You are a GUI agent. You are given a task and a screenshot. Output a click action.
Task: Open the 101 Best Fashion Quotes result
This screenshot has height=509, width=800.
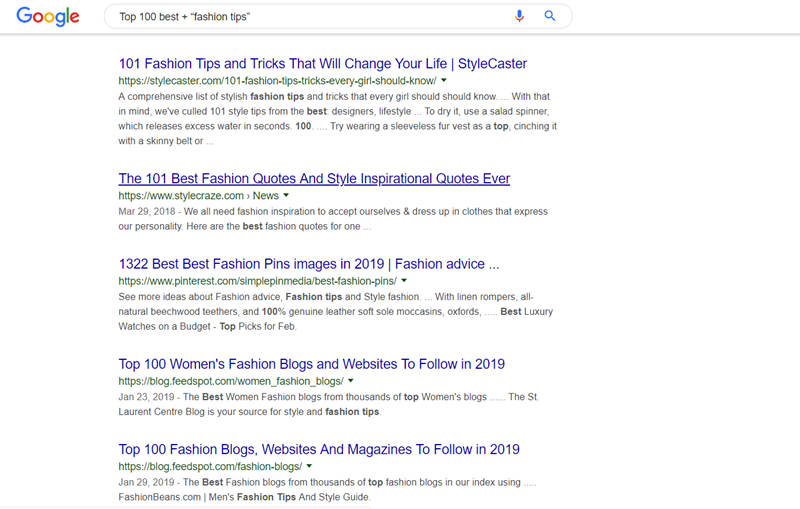point(314,179)
